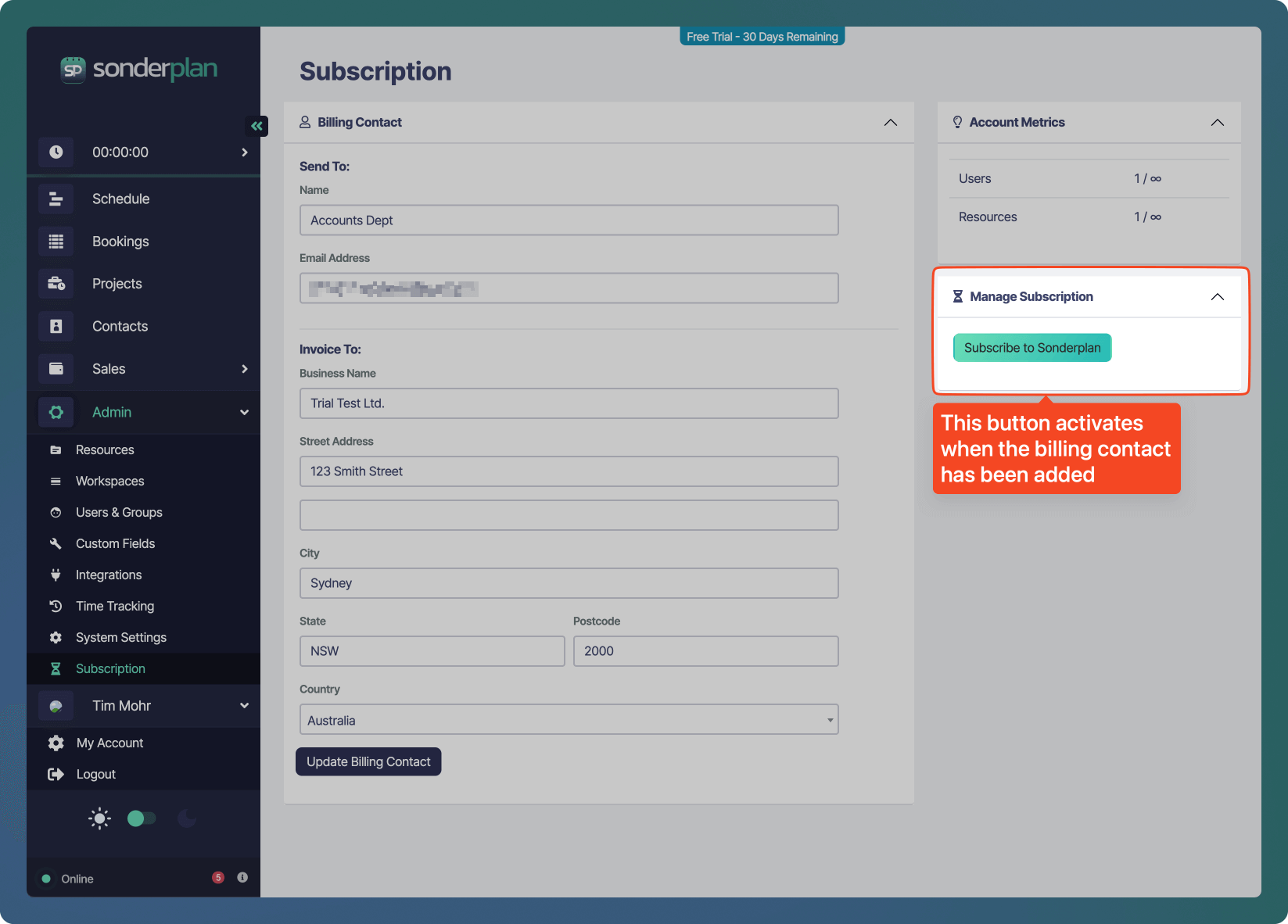This screenshot has height=924, width=1288.
Task: Click the Bookings list icon
Action: tap(56, 242)
